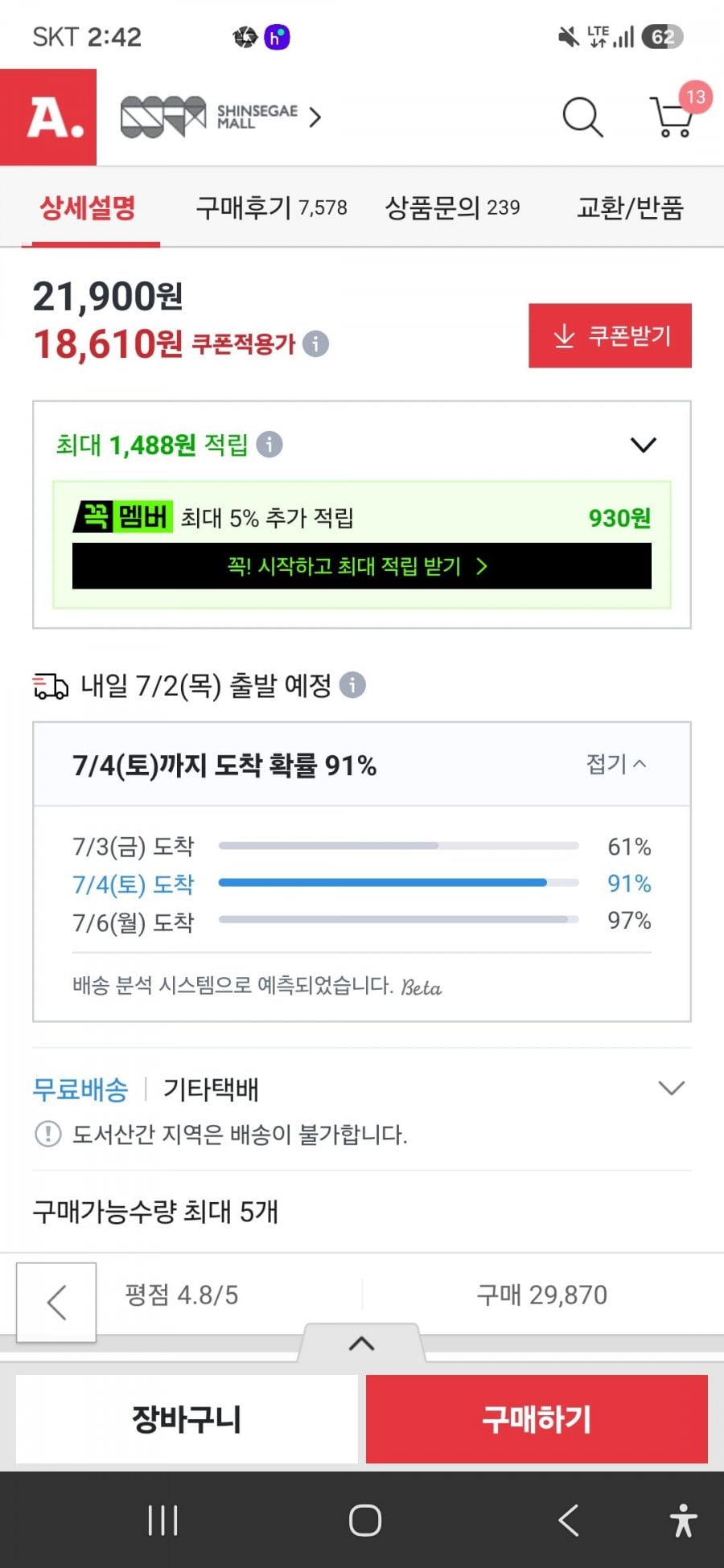Tap the 쿠폰받기 download button
Image resolution: width=724 pixels, height=1568 pixels.
click(x=610, y=335)
